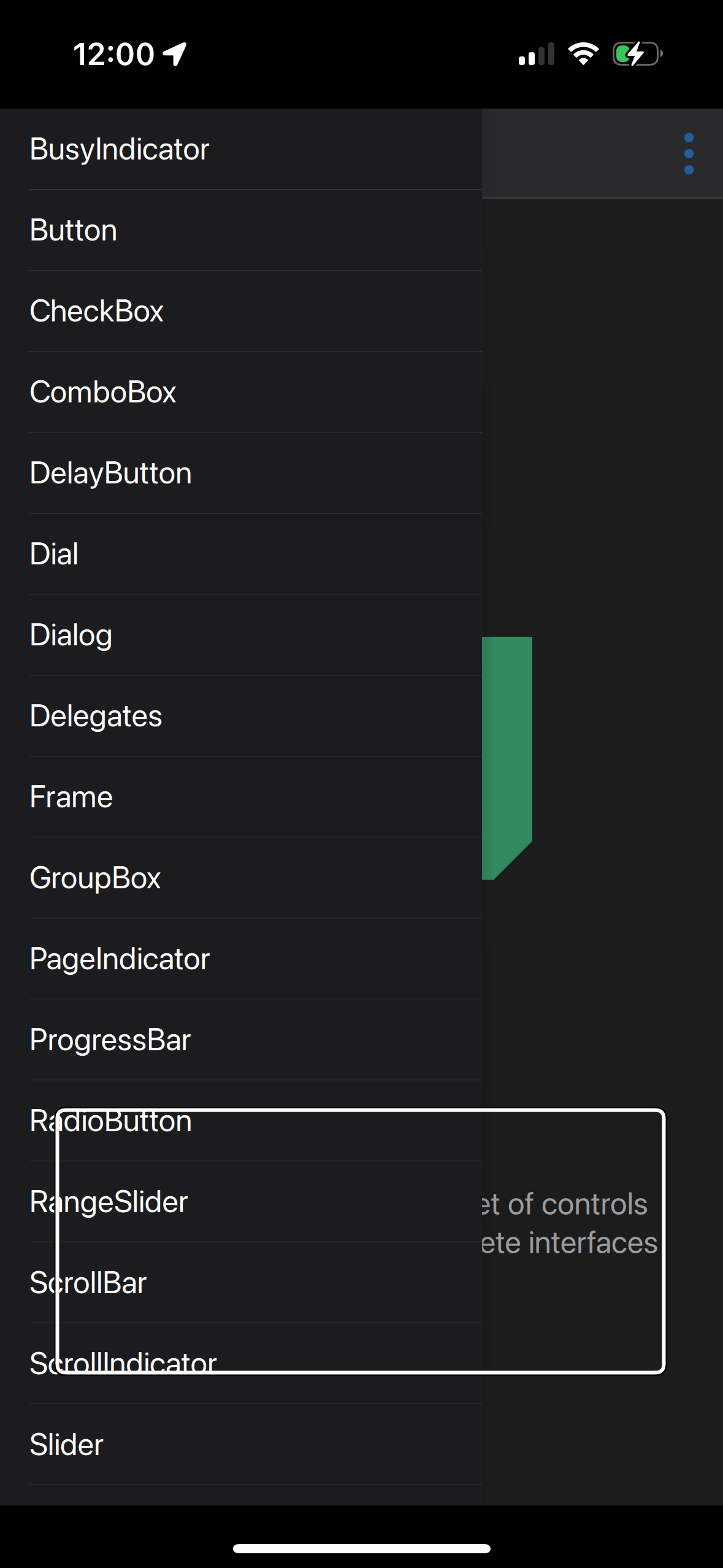Image resolution: width=723 pixels, height=1568 pixels.
Task: Dismiss drawer by tapping dimmed description text
Action: tap(569, 1223)
